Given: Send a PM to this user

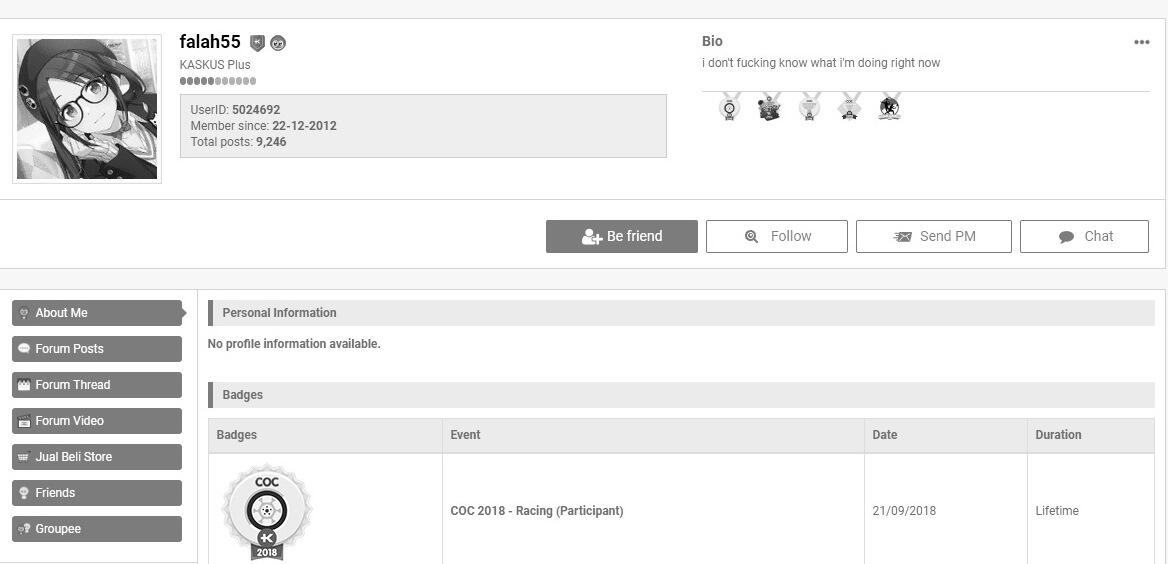Looking at the screenshot, I should [x=933, y=236].
